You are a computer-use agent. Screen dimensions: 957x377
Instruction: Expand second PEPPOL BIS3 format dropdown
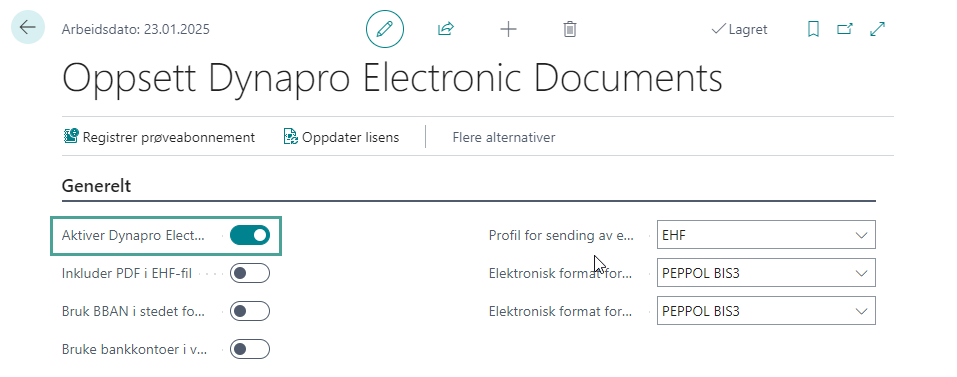pos(766,311)
